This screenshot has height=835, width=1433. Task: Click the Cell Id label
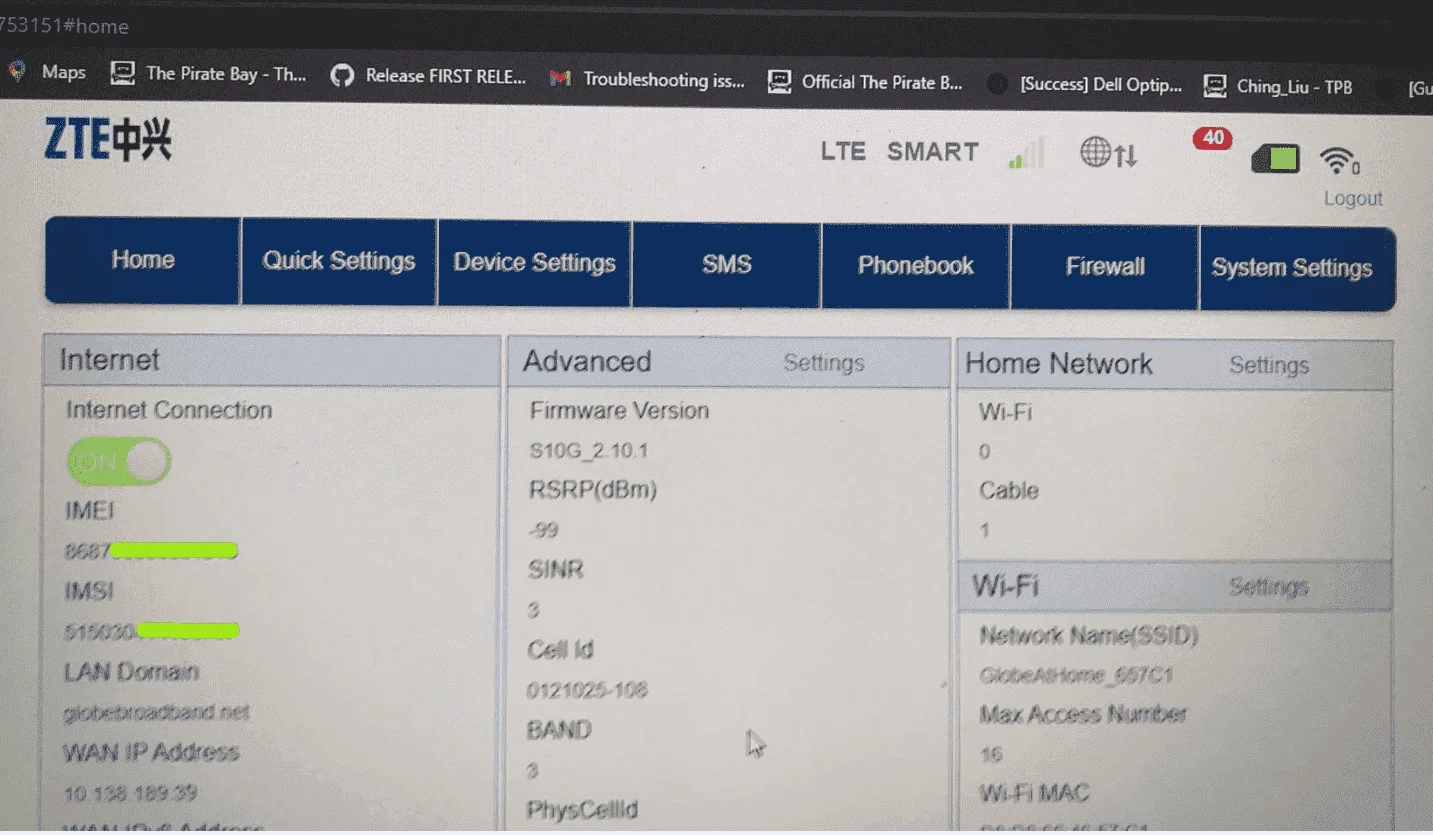(x=560, y=650)
